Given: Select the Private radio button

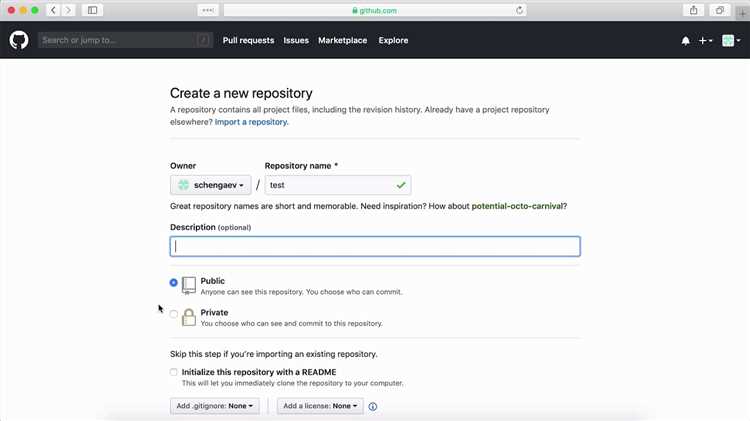Looking at the screenshot, I should click(x=174, y=314).
